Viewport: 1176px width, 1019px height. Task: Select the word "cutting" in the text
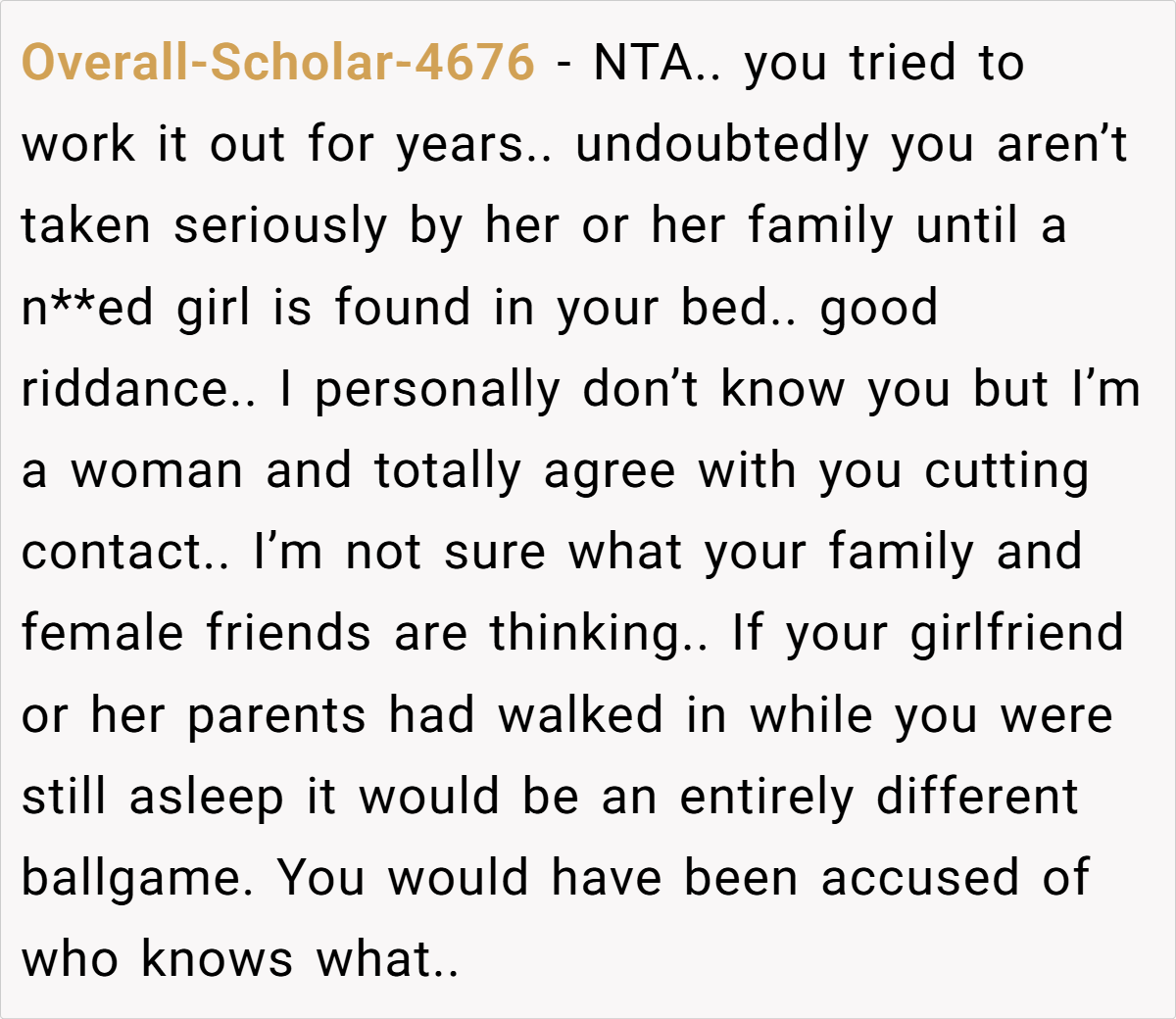(x=1006, y=472)
